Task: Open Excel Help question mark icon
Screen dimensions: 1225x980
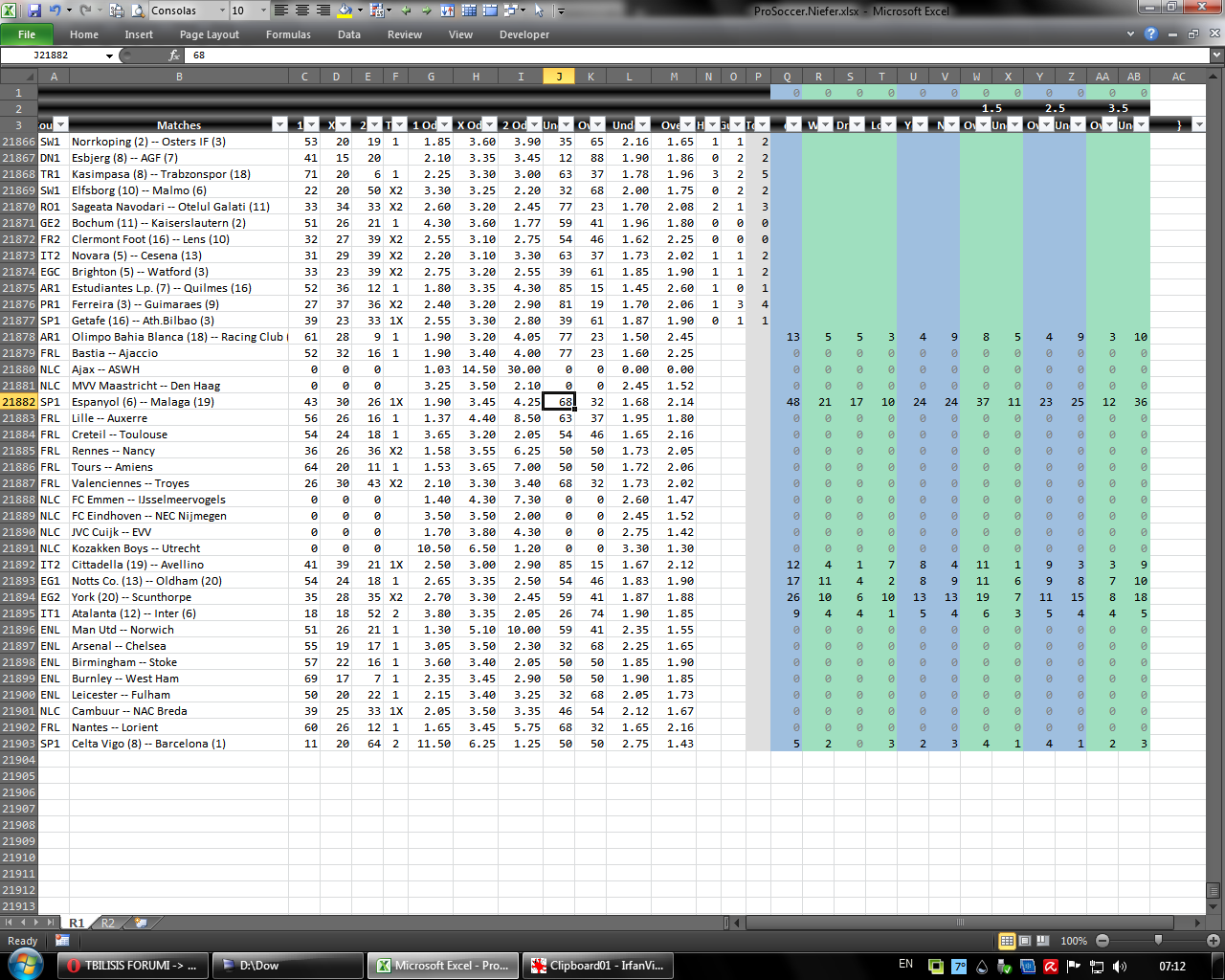Action: pyautogui.click(x=1150, y=33)
